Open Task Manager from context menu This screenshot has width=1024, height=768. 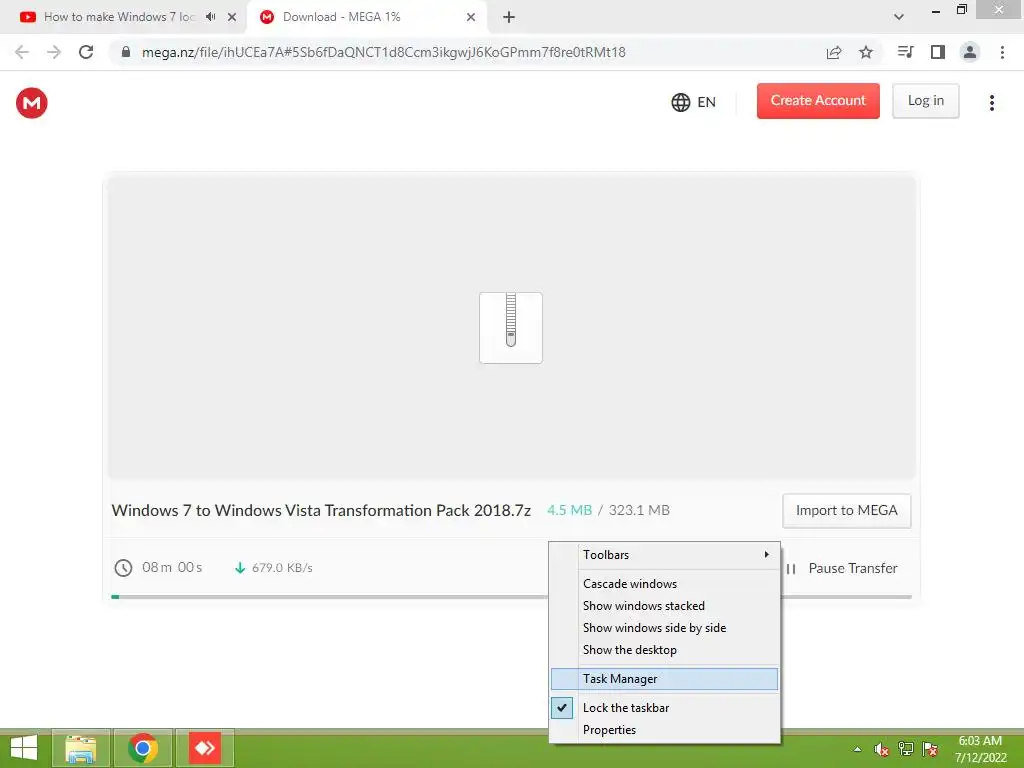664,679
